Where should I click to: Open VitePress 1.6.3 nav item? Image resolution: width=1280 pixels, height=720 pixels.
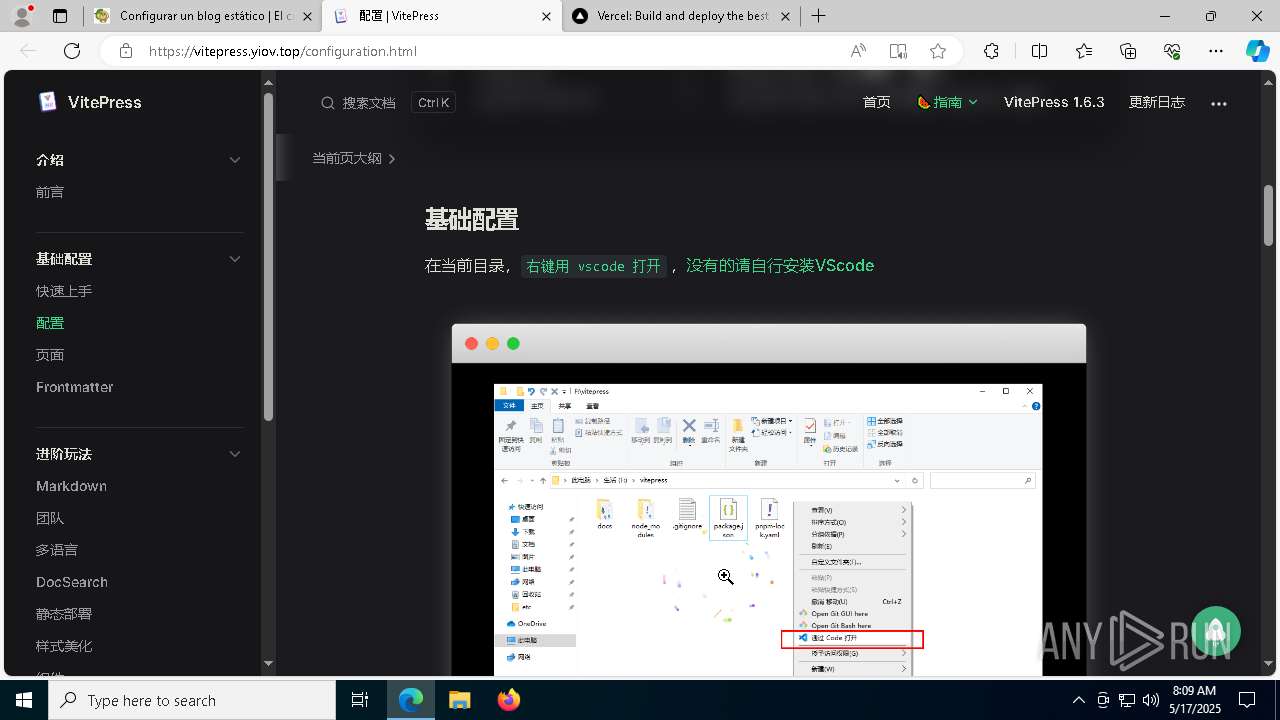tap(1054, 102)
